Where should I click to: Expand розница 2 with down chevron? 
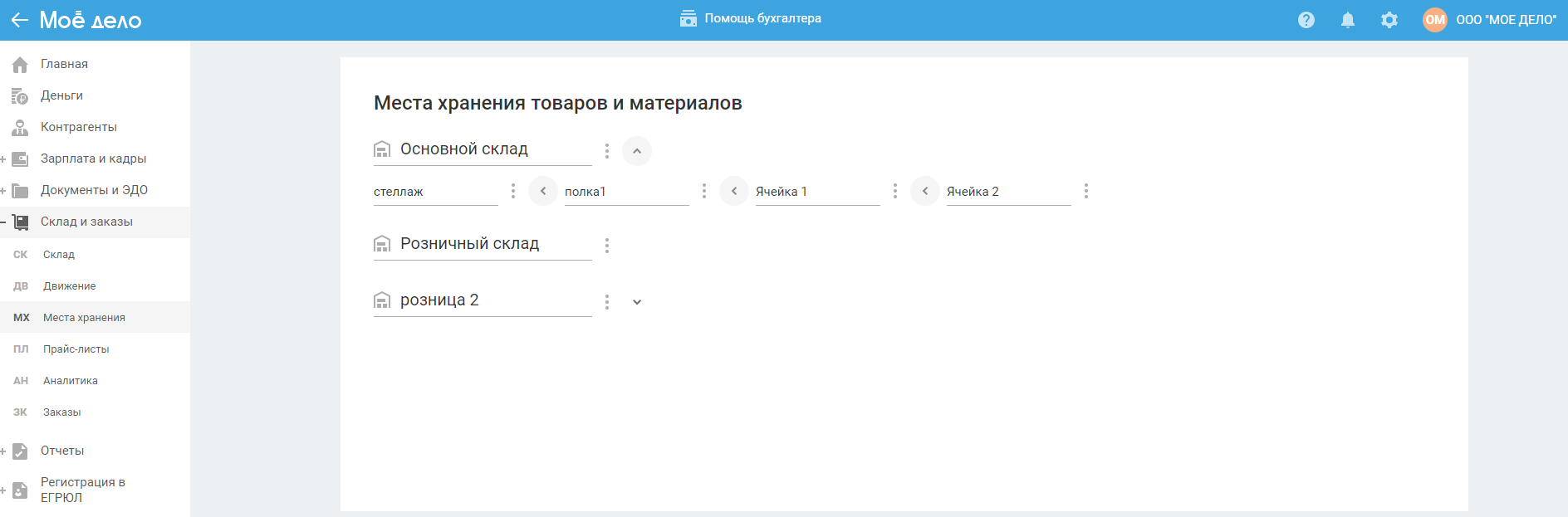click(637, 302)
